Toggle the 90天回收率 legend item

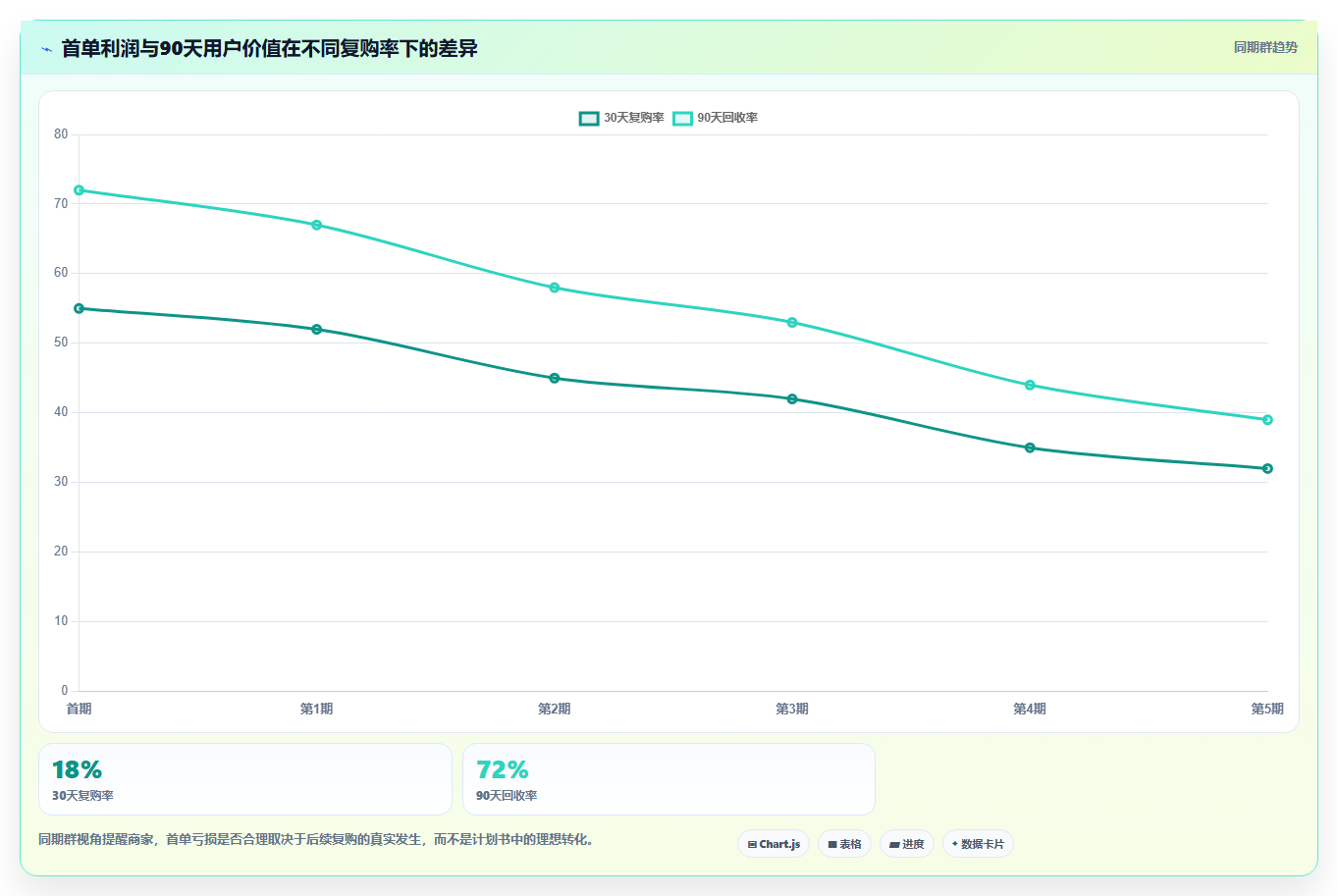(716, 118)
